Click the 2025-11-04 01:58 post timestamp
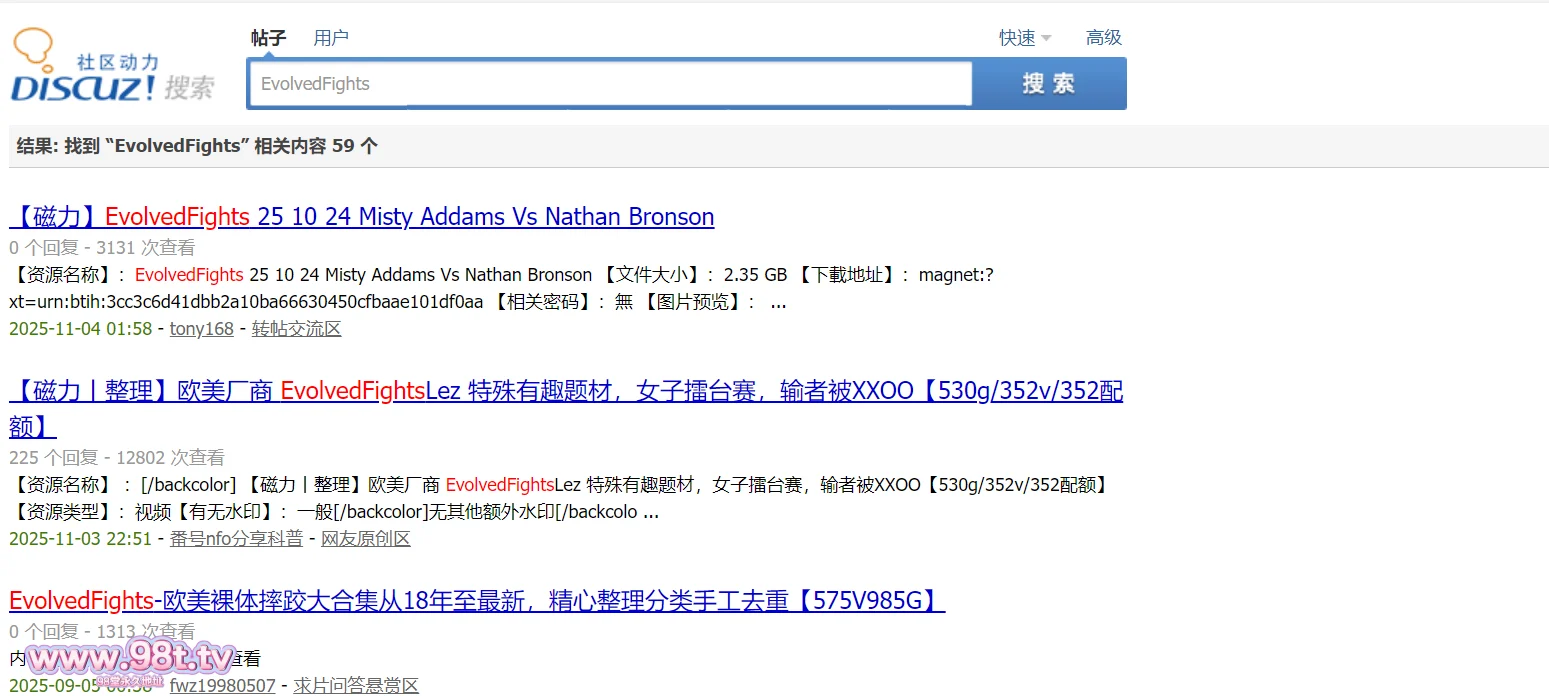This screenshot has height=696, width=1549. point(80,329)
